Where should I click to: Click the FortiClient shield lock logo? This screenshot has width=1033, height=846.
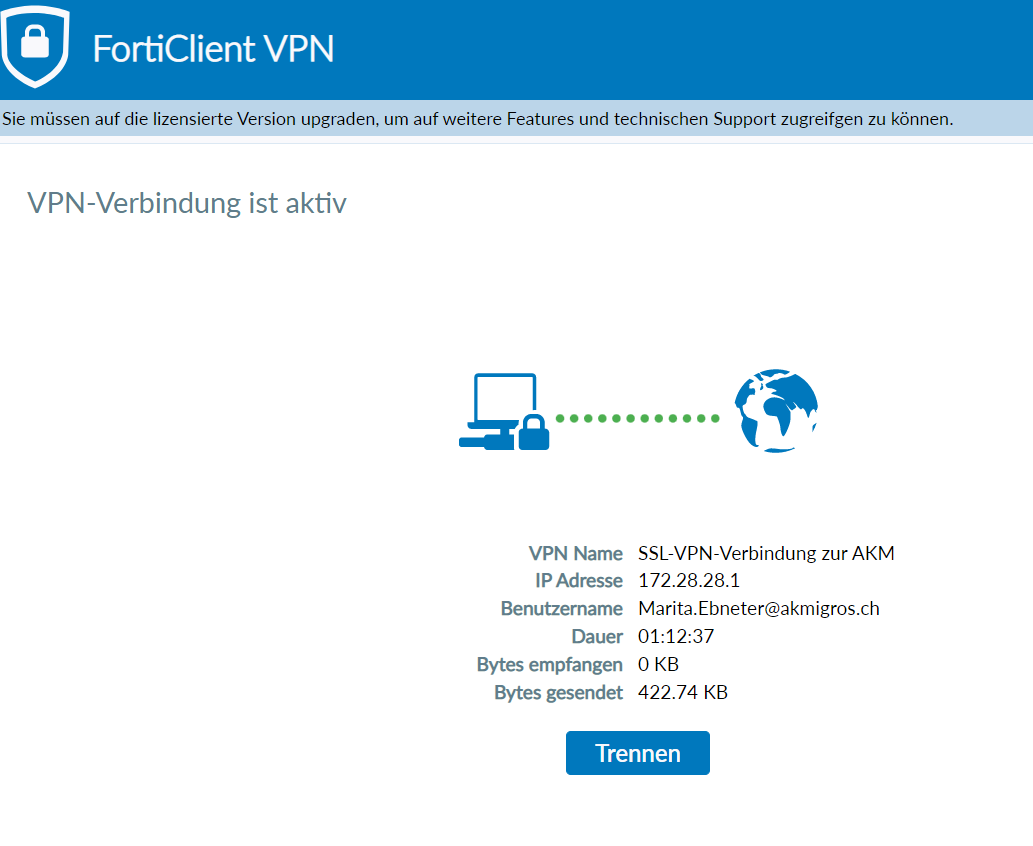point(35,45)
